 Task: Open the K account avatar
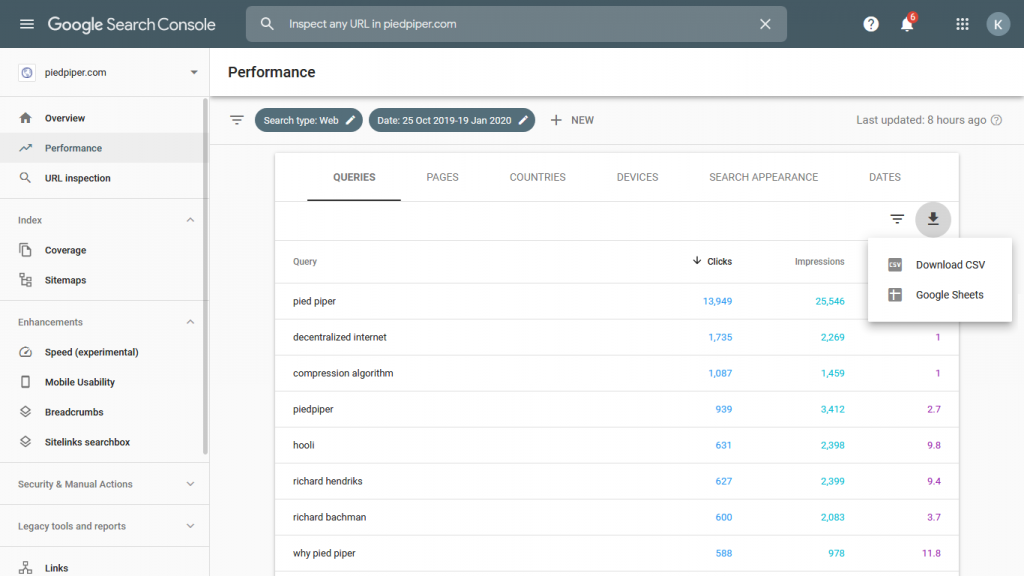pos(998,24)
